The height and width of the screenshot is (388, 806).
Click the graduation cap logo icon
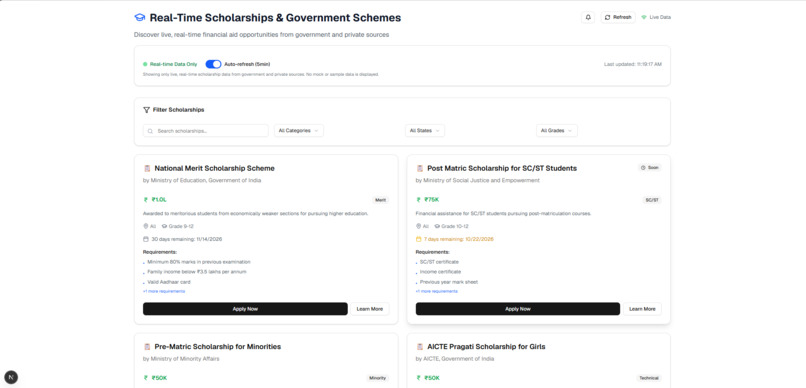140,18
